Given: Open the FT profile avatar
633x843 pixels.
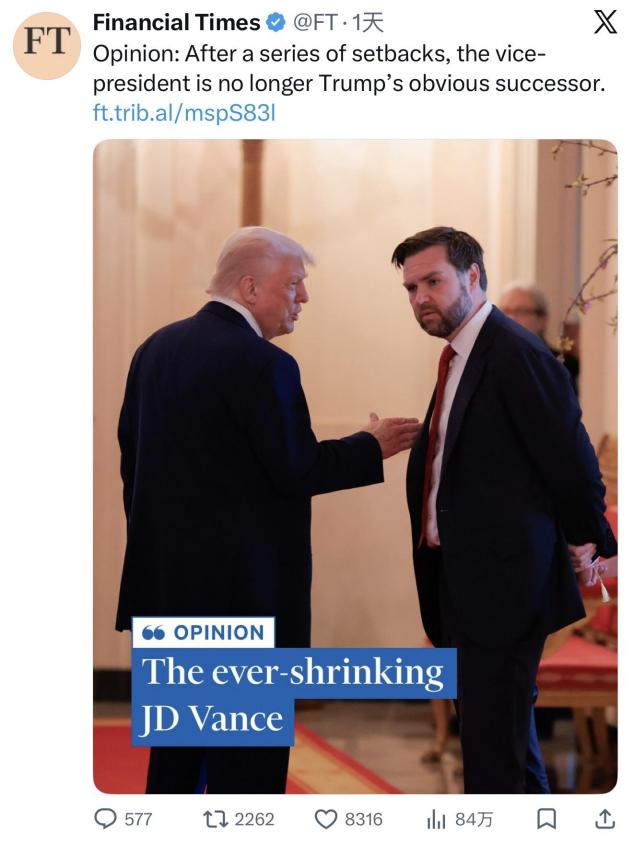Looking at the screenshot, I should (x=47, y=45).
